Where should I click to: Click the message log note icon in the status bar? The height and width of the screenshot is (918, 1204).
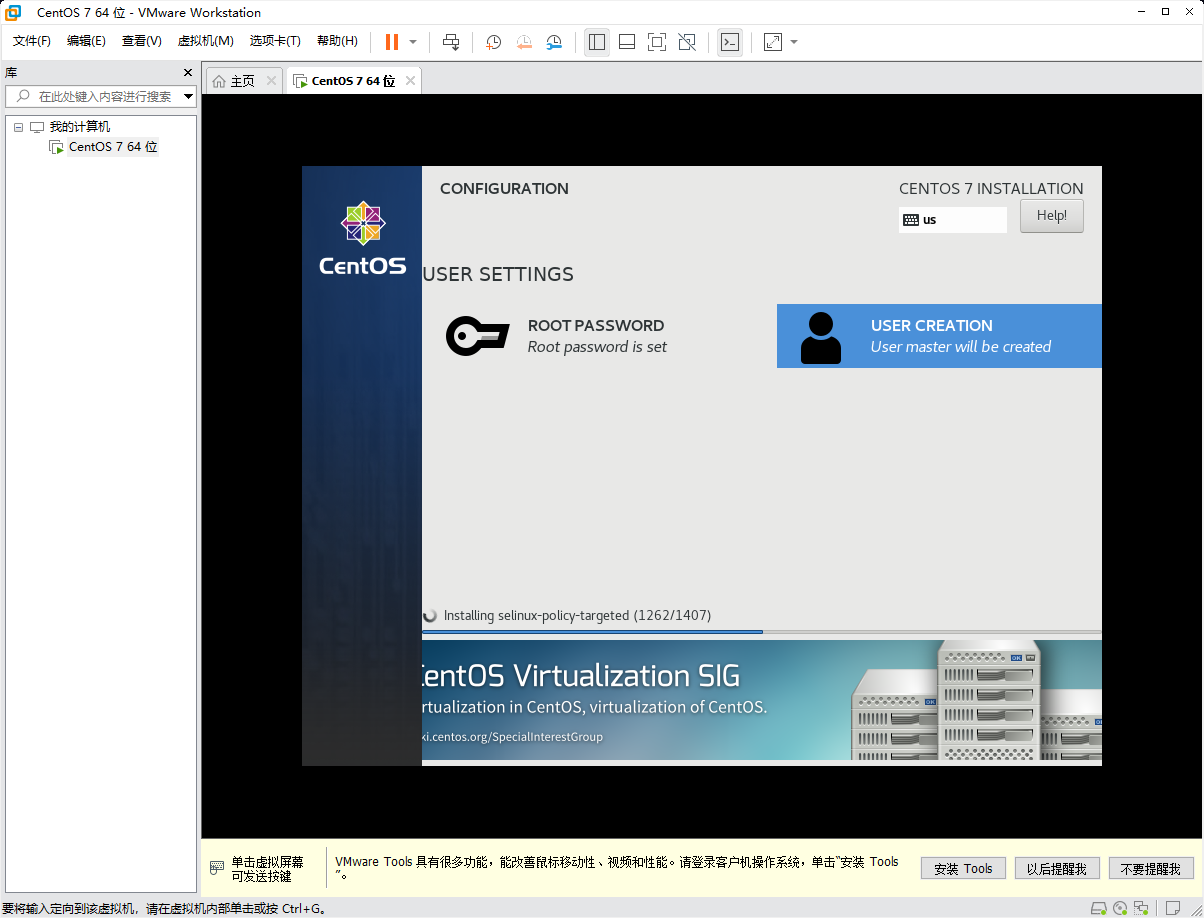[x=1174, y=908]
